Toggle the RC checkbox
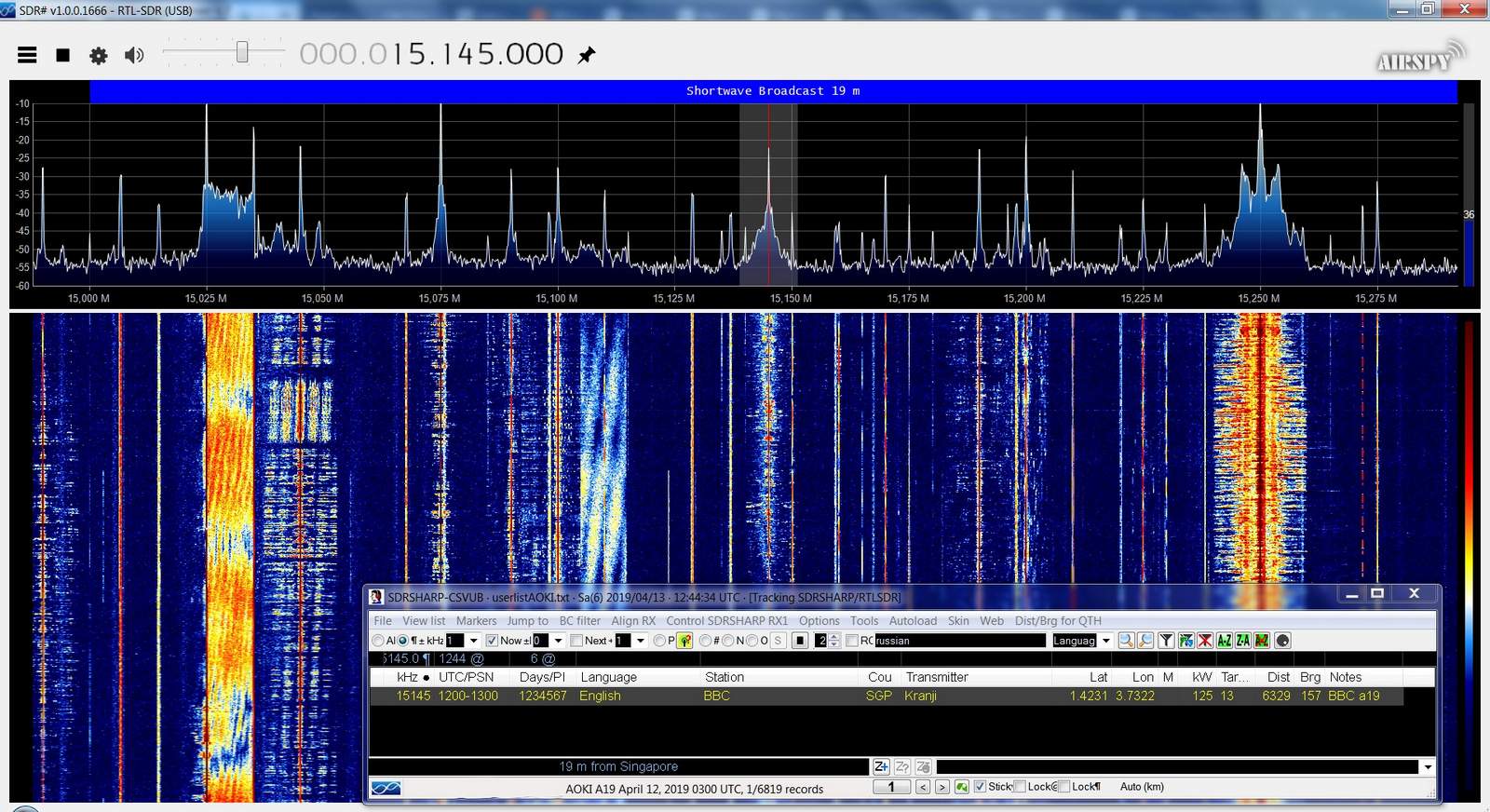Screen dimensions: 1490x812 point(851,641)
